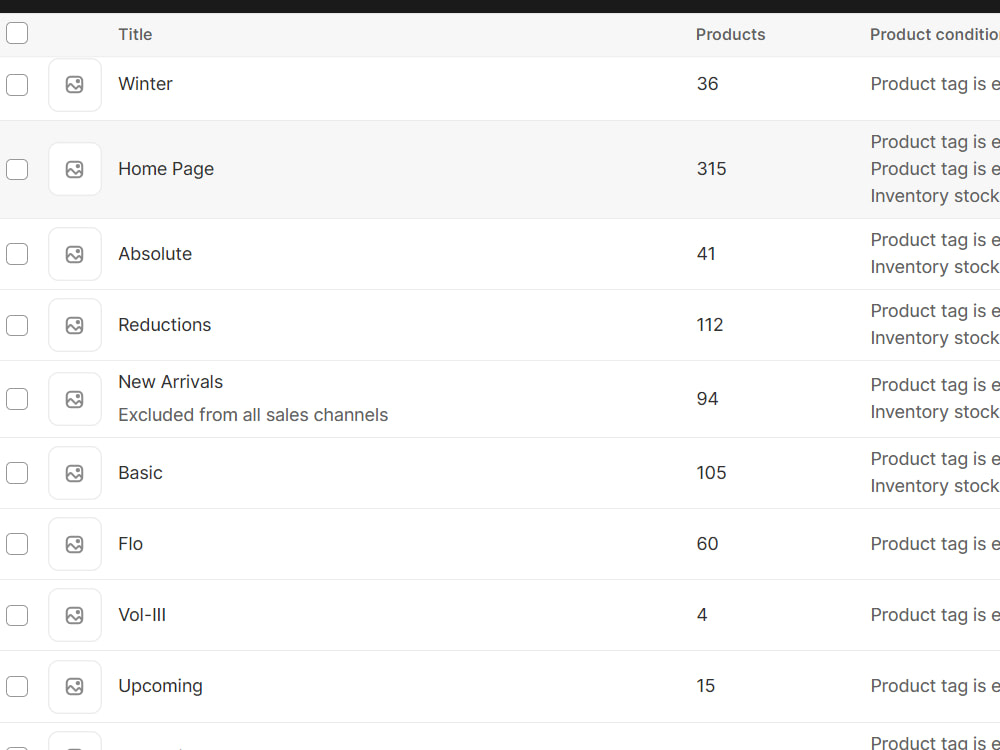Click the product count 112 for Reductions
1000x750 pixels.
click(x=709, y=325)
